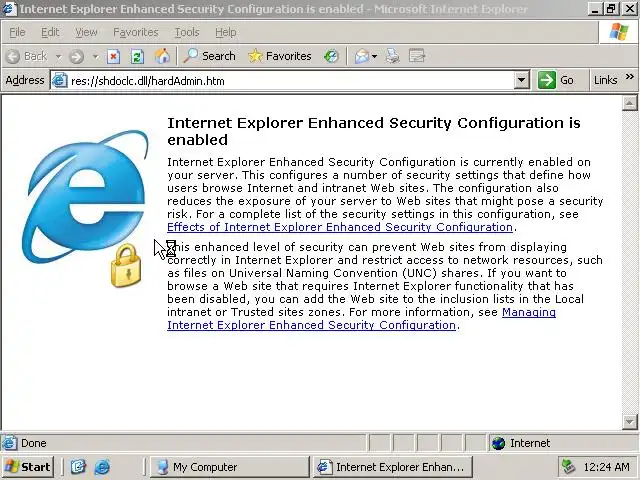This screenshot has width=640, height=480.
Task: Restore down the Internet Explorer window
Action: point(611,9)
